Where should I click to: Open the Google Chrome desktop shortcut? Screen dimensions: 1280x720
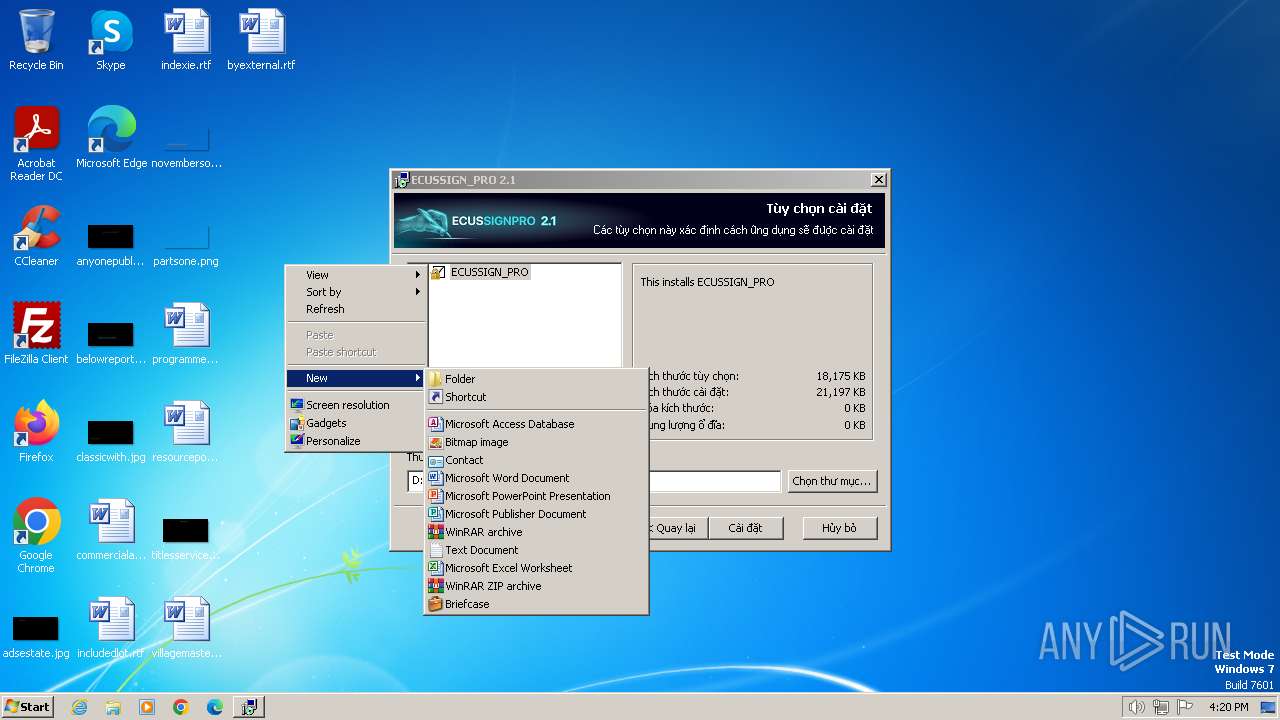(36, 536)
